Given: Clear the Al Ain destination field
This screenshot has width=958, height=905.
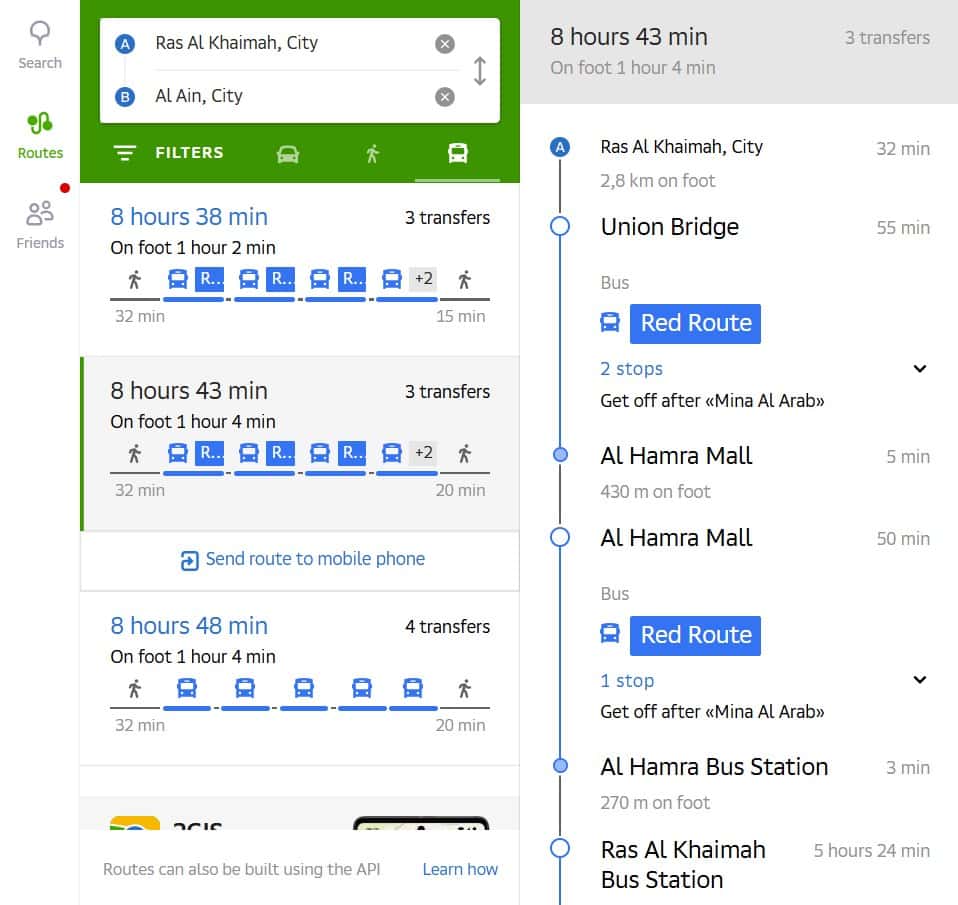Looking at the screenshot, I should [445, 97].
